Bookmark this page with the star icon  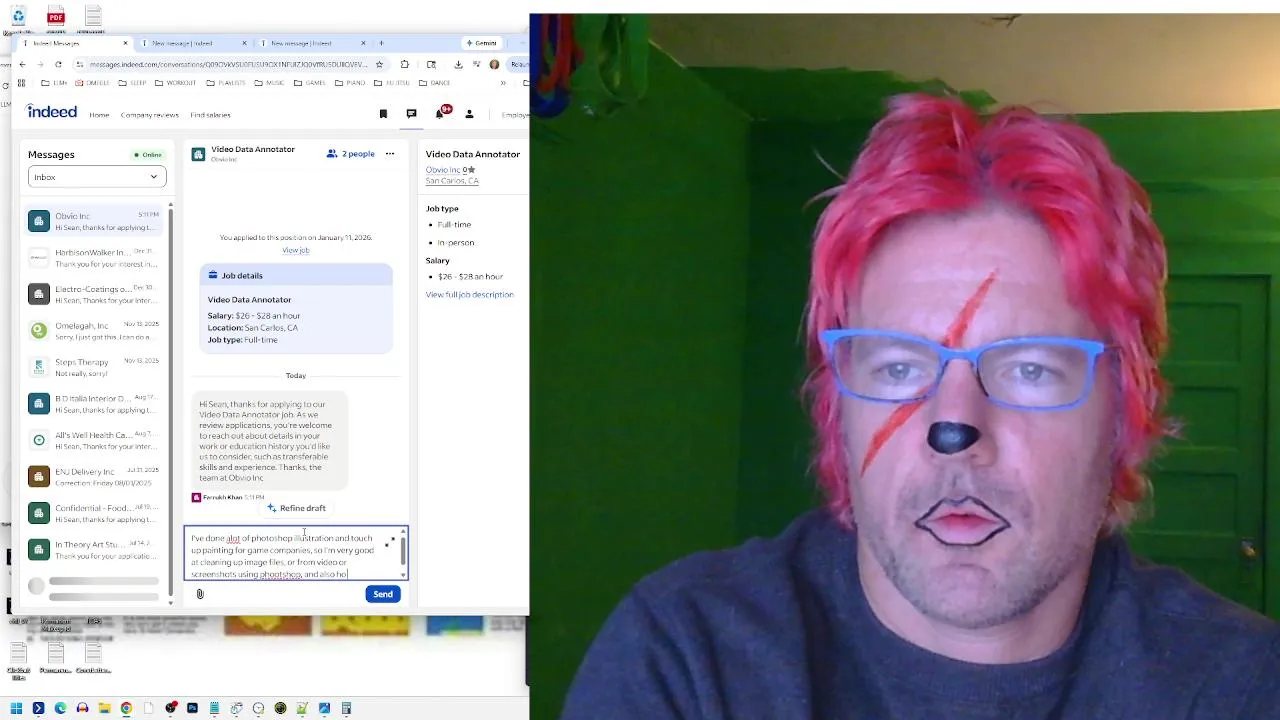(379, 64)
